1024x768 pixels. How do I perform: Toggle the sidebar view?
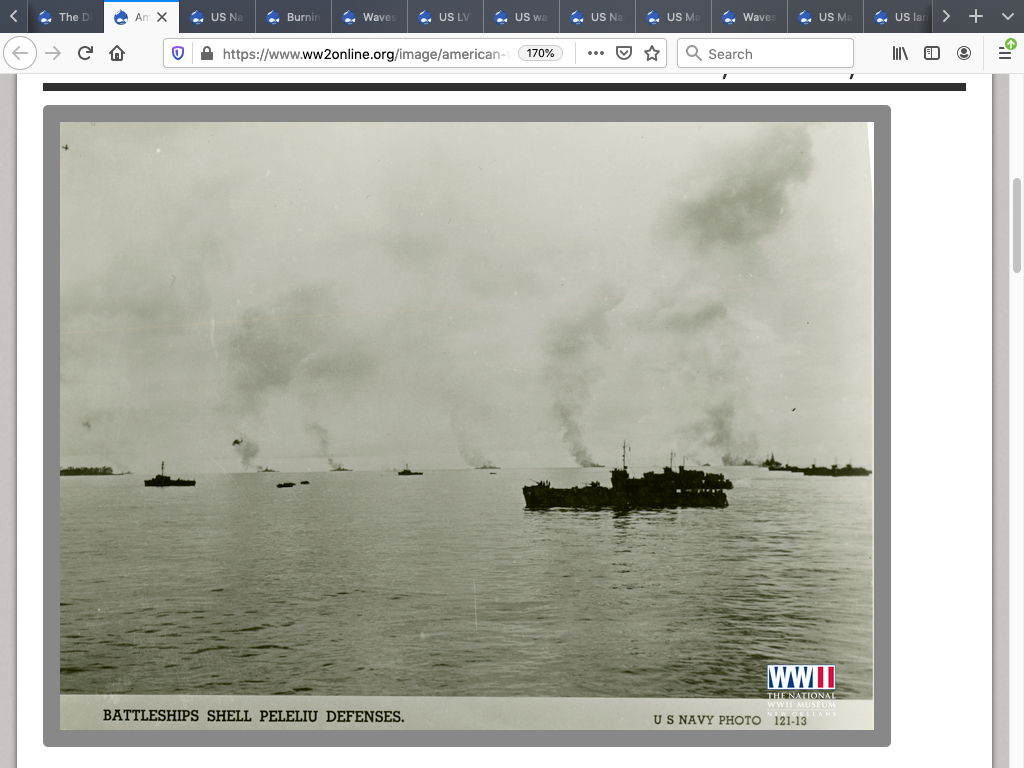point(932,54)
